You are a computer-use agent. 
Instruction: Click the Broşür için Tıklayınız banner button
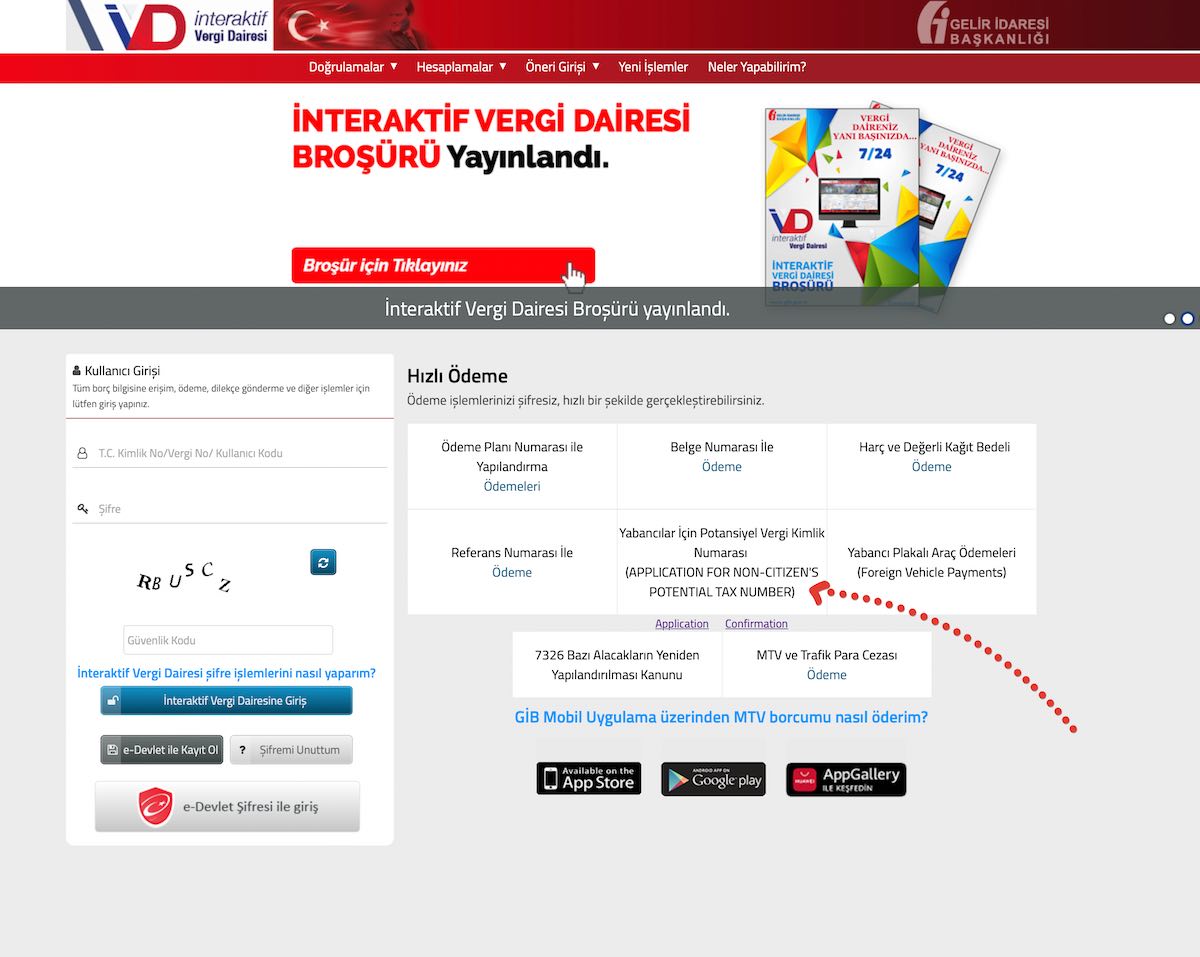[x=443, y=266]
